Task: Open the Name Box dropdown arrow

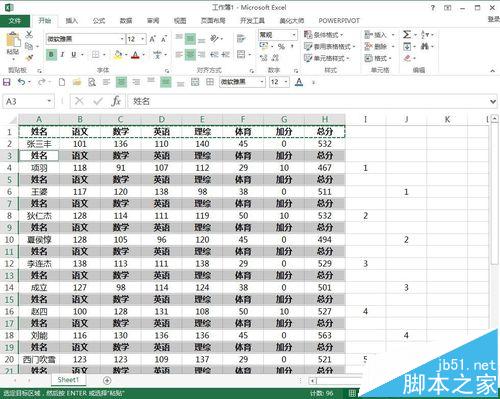Action: click(49, 101)
